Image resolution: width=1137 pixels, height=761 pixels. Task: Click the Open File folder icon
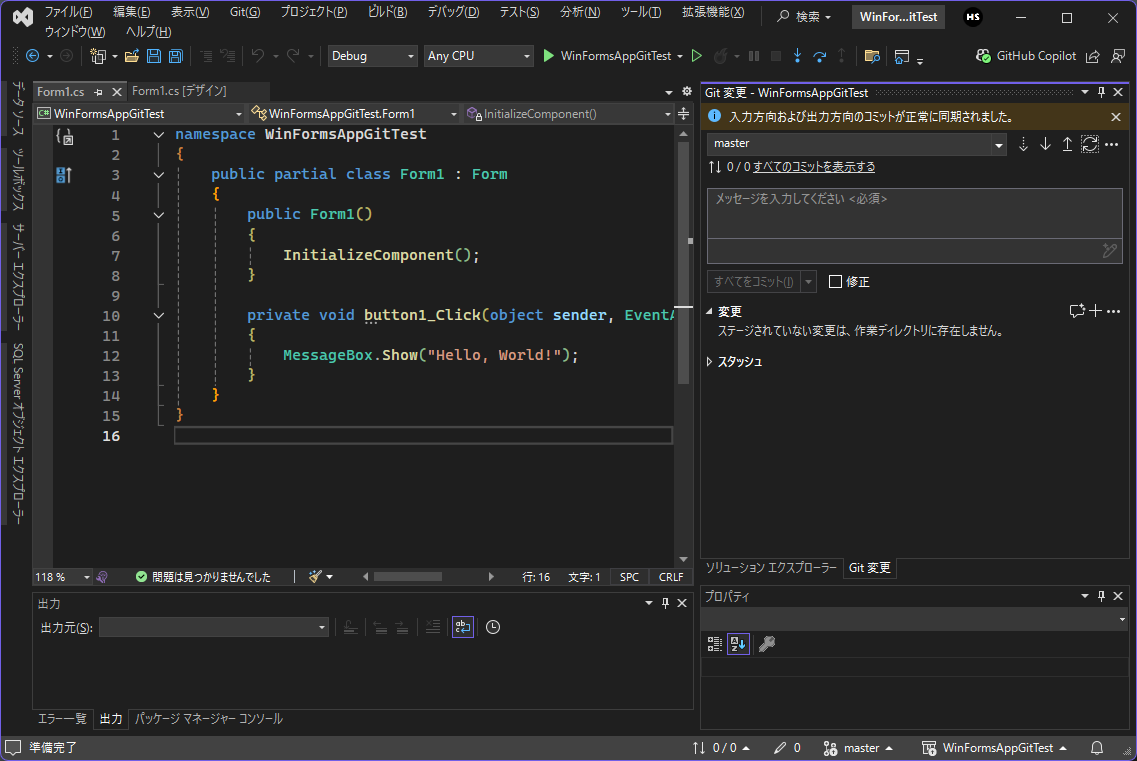point(132,56)
